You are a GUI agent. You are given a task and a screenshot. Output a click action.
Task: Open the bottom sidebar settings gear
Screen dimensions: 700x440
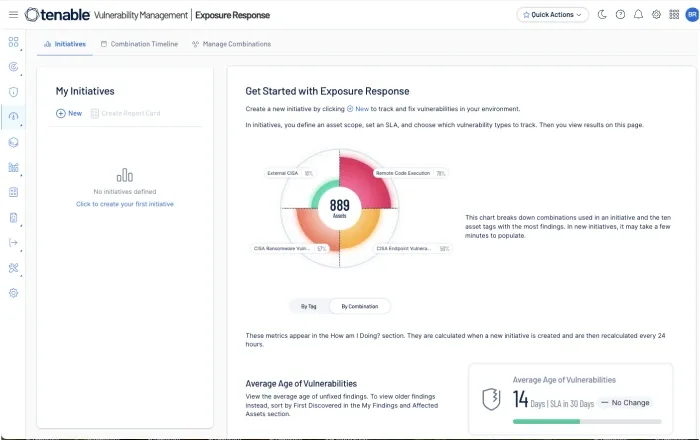(x=13, y=293)
